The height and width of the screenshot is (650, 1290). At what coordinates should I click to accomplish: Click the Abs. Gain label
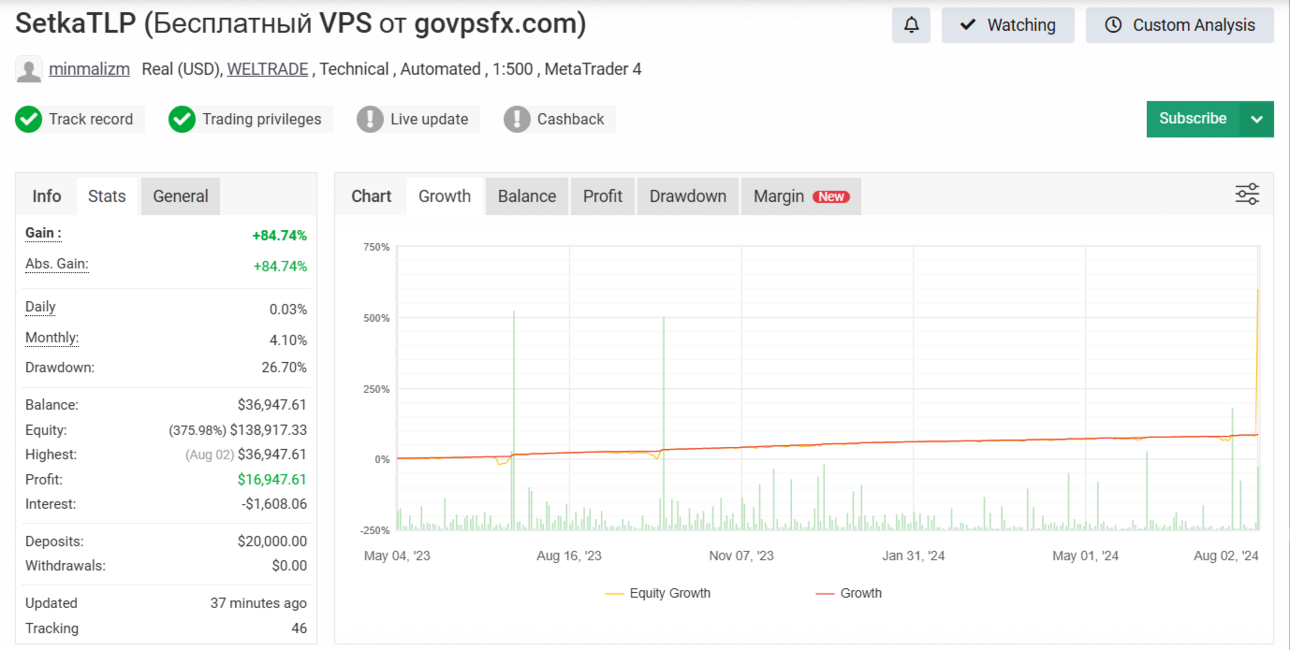57,264
